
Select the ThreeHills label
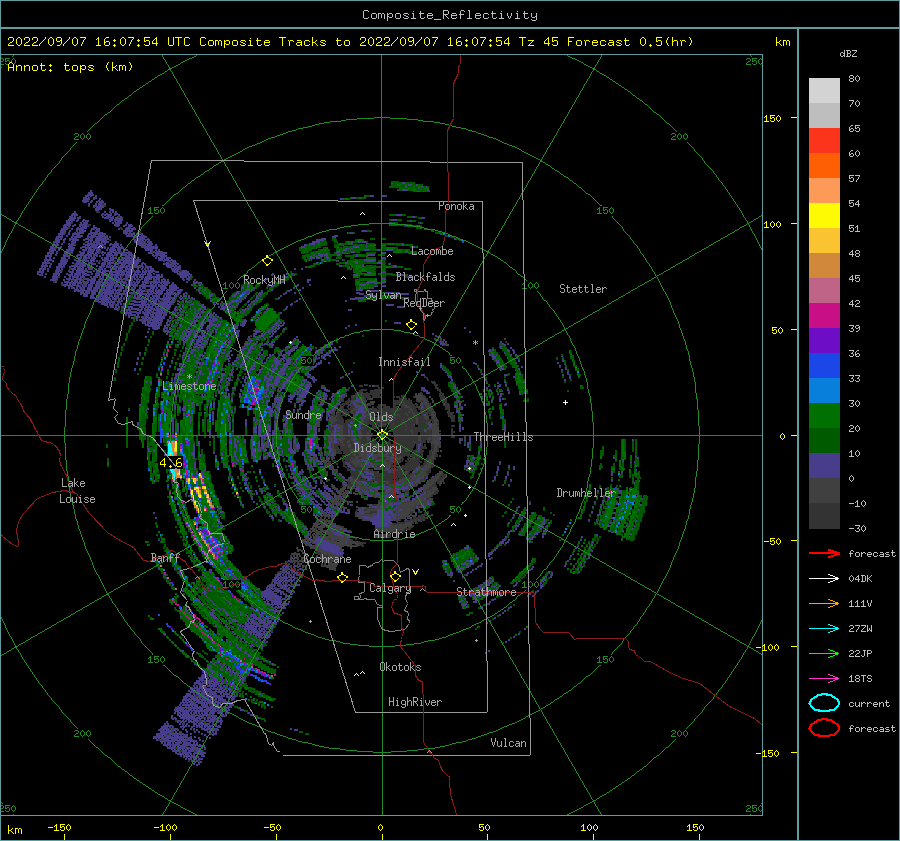[x=503, y=437]
